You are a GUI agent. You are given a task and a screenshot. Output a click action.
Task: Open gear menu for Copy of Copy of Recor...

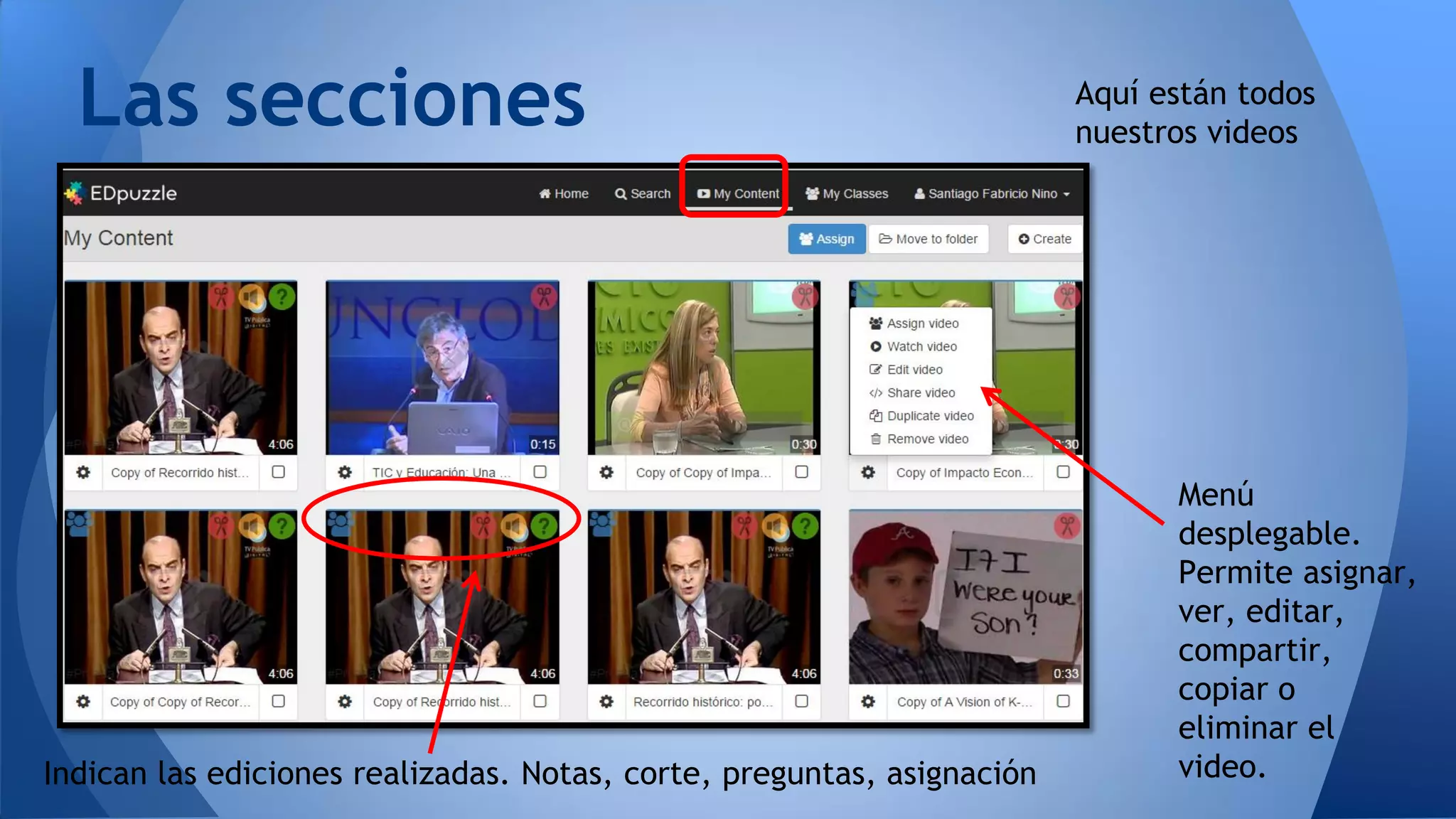[x=83, y=702]
